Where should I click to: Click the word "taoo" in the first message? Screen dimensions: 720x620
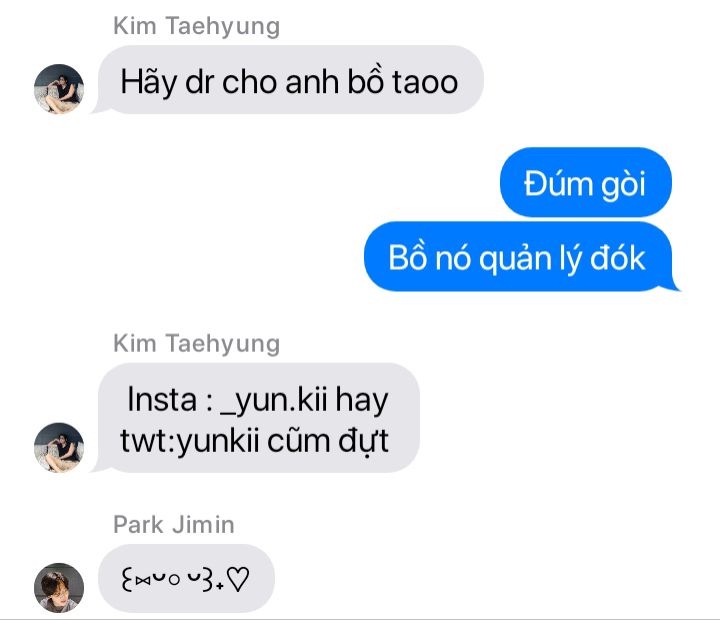(x=425, y=82)
